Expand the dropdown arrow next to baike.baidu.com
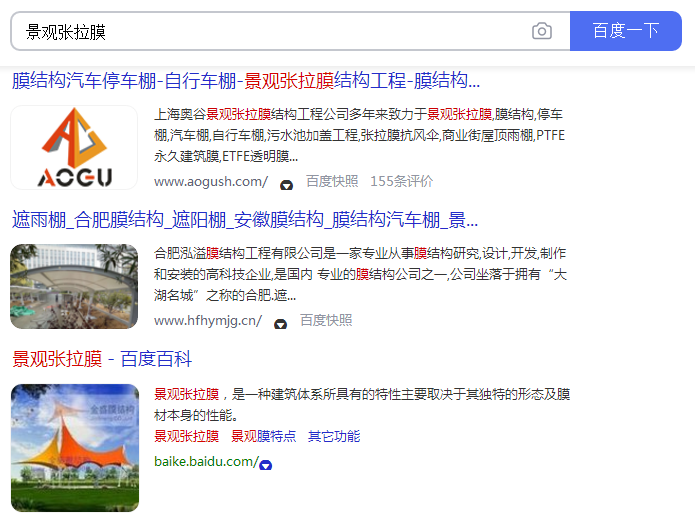 click(266, 465)
